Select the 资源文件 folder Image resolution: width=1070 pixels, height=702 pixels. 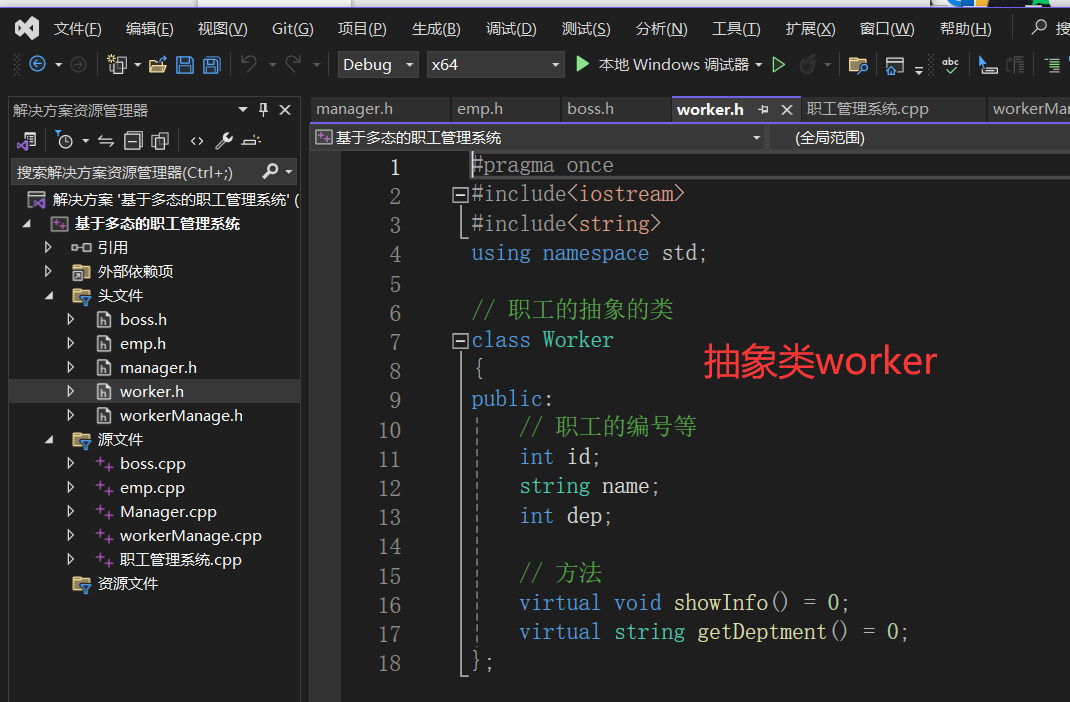click(127, 583)
